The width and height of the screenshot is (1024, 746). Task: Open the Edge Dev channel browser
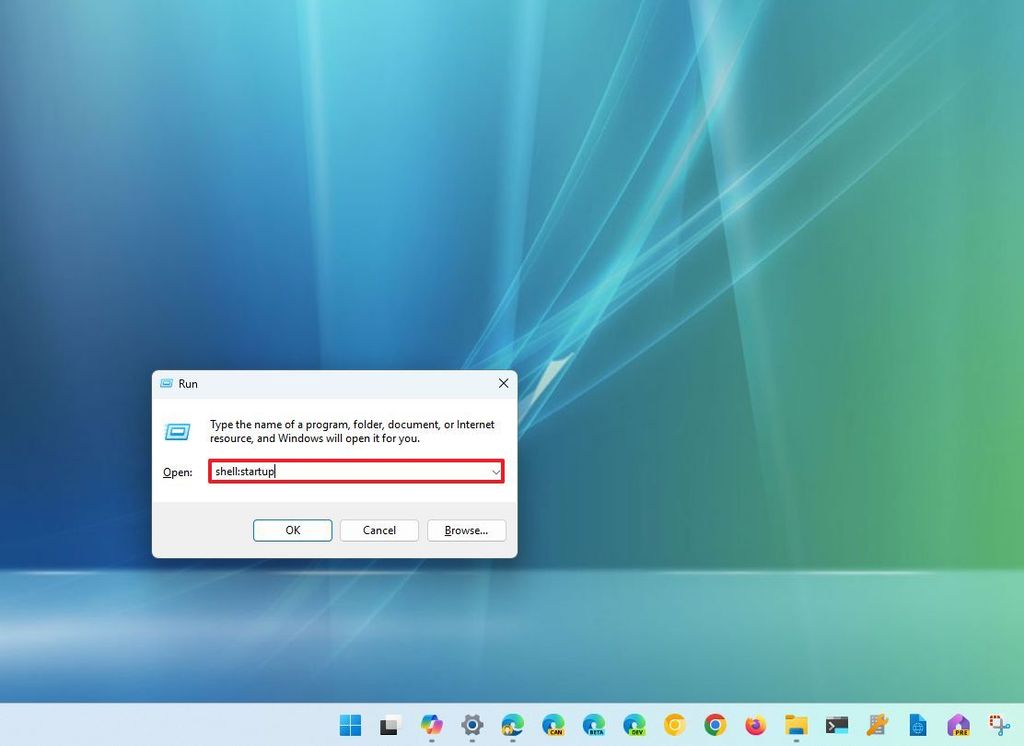[x=634, y=726]
